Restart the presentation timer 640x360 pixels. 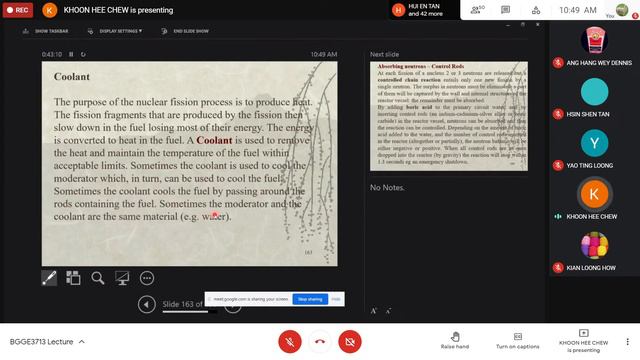pos(83,54)
